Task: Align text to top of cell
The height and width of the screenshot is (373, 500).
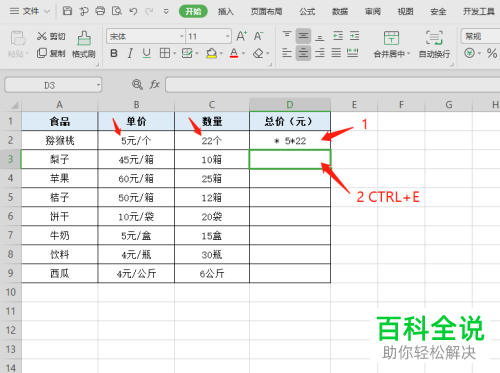Action: pyautogui.click(x=287, y=36)
